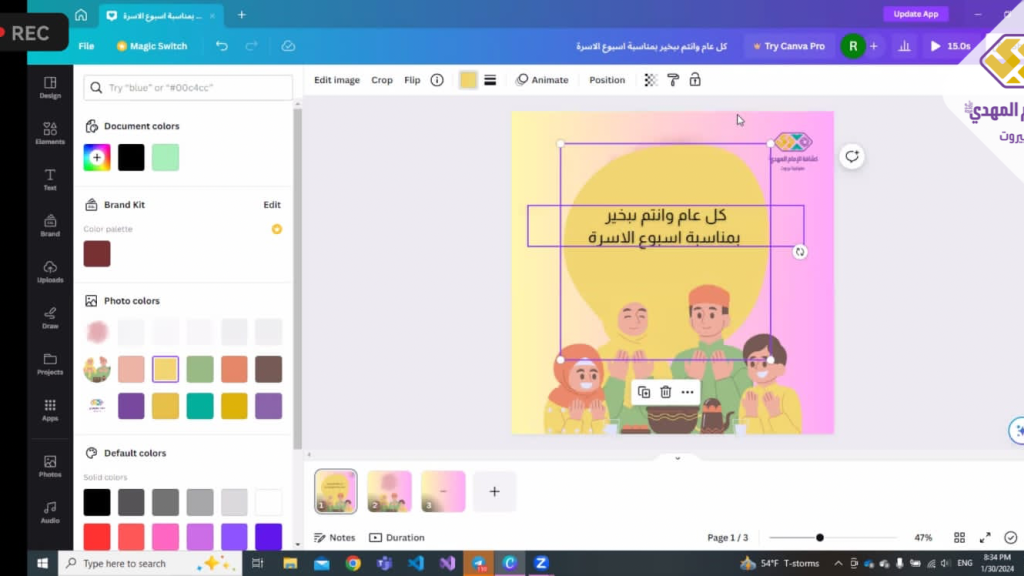Image resolution: width=1024 pixels, height=576 pixels.
Task: Select the purple photo color swatch
Action: click(x=131, y=406)
